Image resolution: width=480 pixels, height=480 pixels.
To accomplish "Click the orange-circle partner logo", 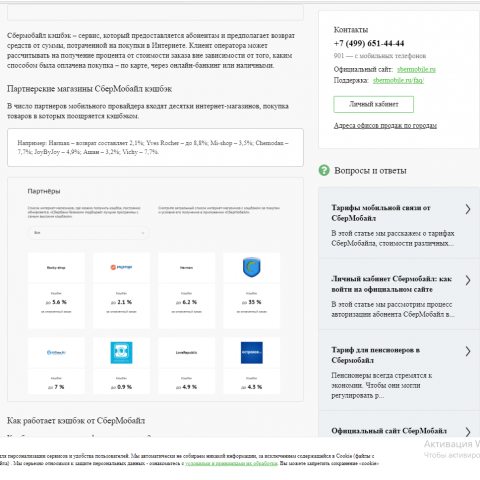I will 121,267.
